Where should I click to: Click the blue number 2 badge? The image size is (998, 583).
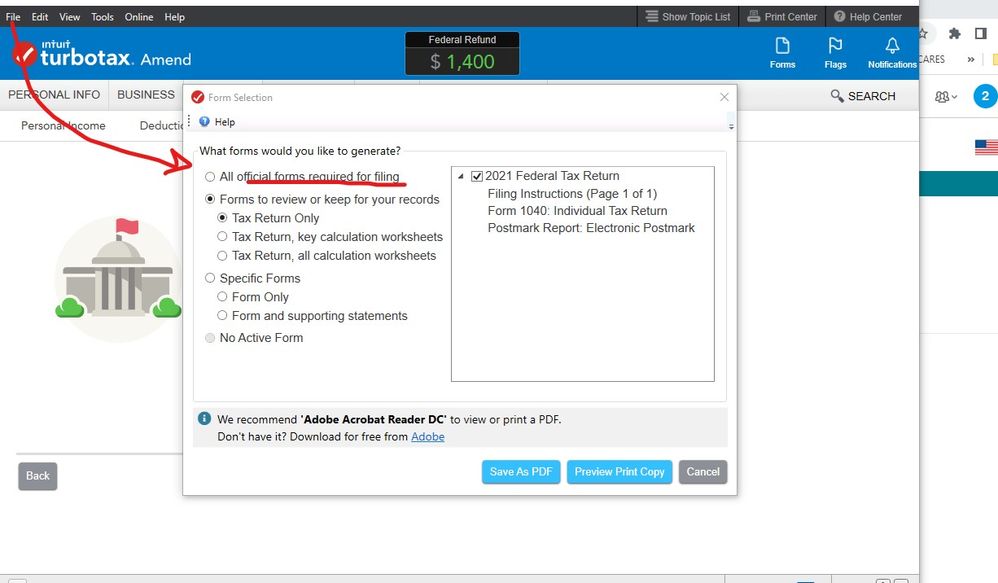coord(985,96)
